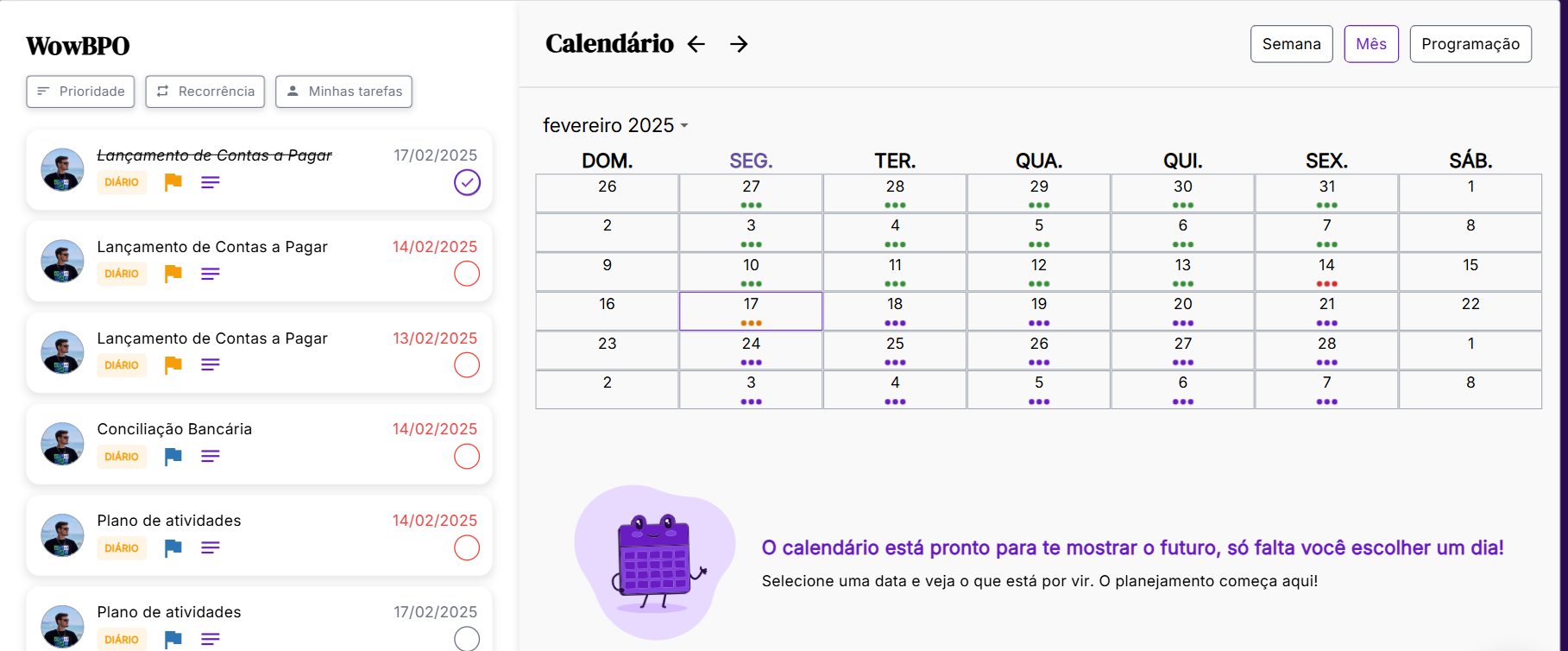
Task: Expand the fevereiro 2025 month dropdown
Action: (x=615, y=125)
